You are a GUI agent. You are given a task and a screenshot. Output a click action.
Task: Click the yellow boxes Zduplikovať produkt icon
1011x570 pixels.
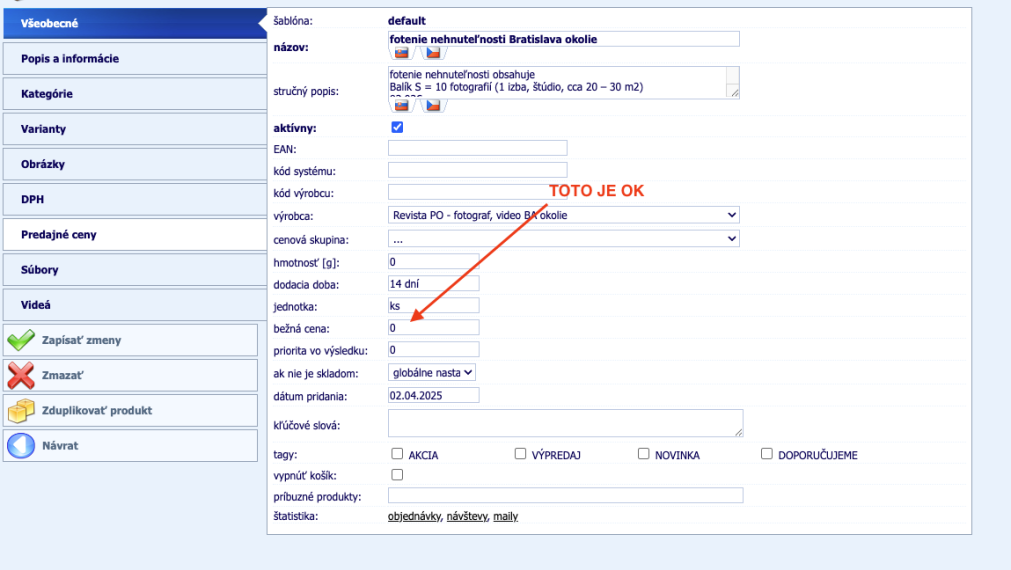pos(21,411)
